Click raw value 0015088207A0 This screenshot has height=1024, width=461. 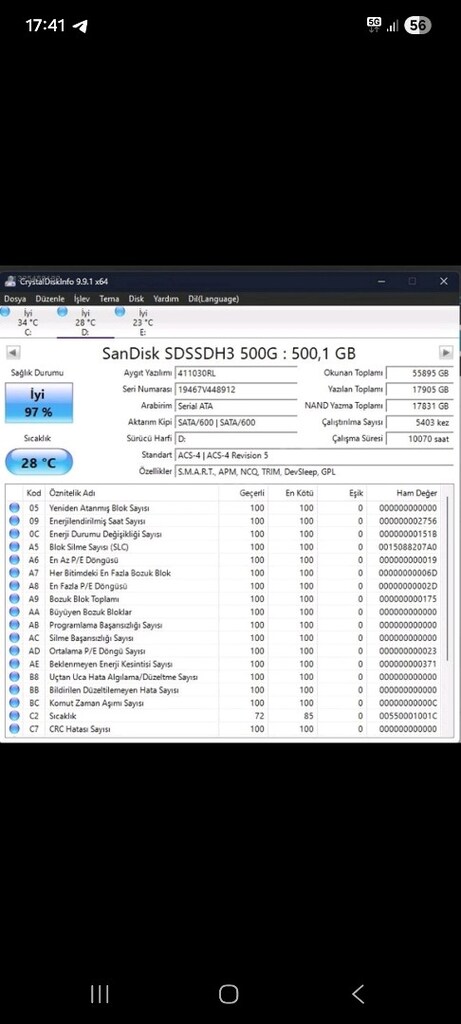point(407,547)
